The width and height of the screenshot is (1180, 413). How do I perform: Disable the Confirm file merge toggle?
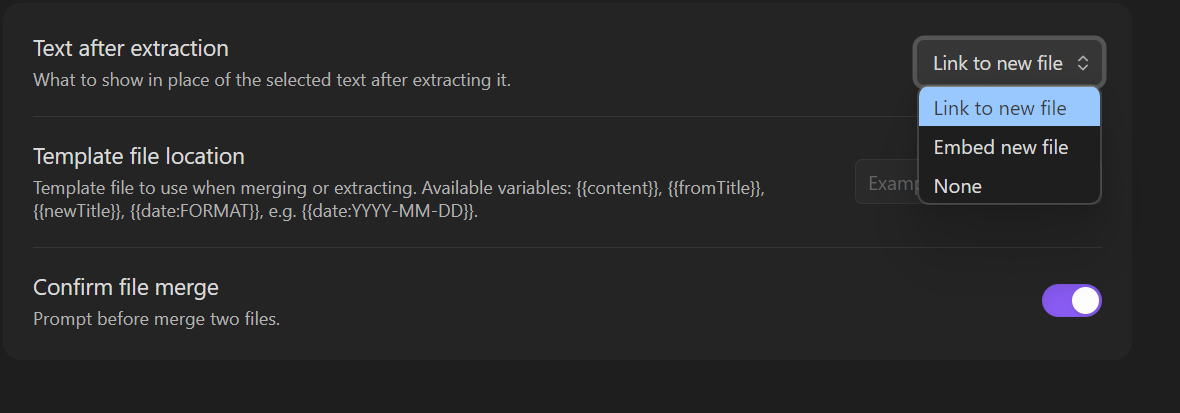[x=1071, y=300]
